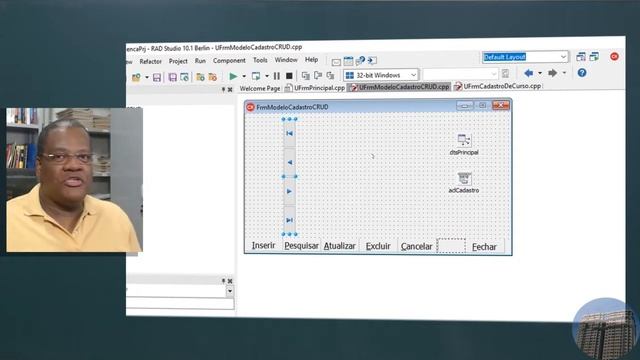Open the Tools menu
The width and height of the screenshot is (640, 360).
click(260, 60)
